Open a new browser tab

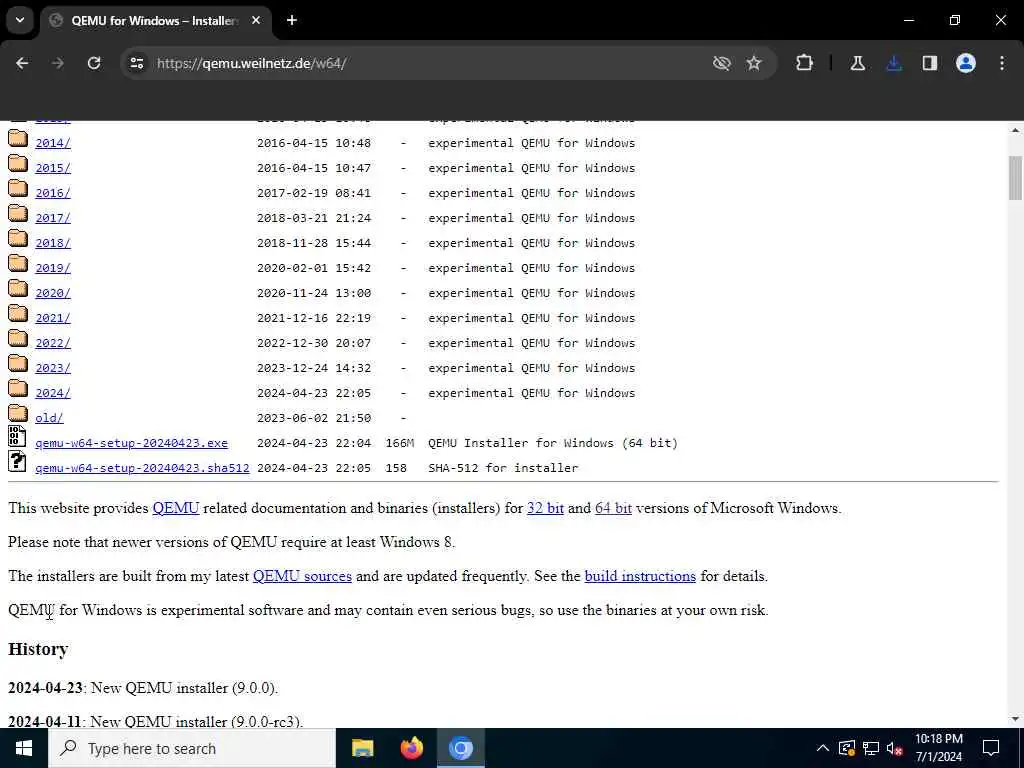[x=292, y=21]
